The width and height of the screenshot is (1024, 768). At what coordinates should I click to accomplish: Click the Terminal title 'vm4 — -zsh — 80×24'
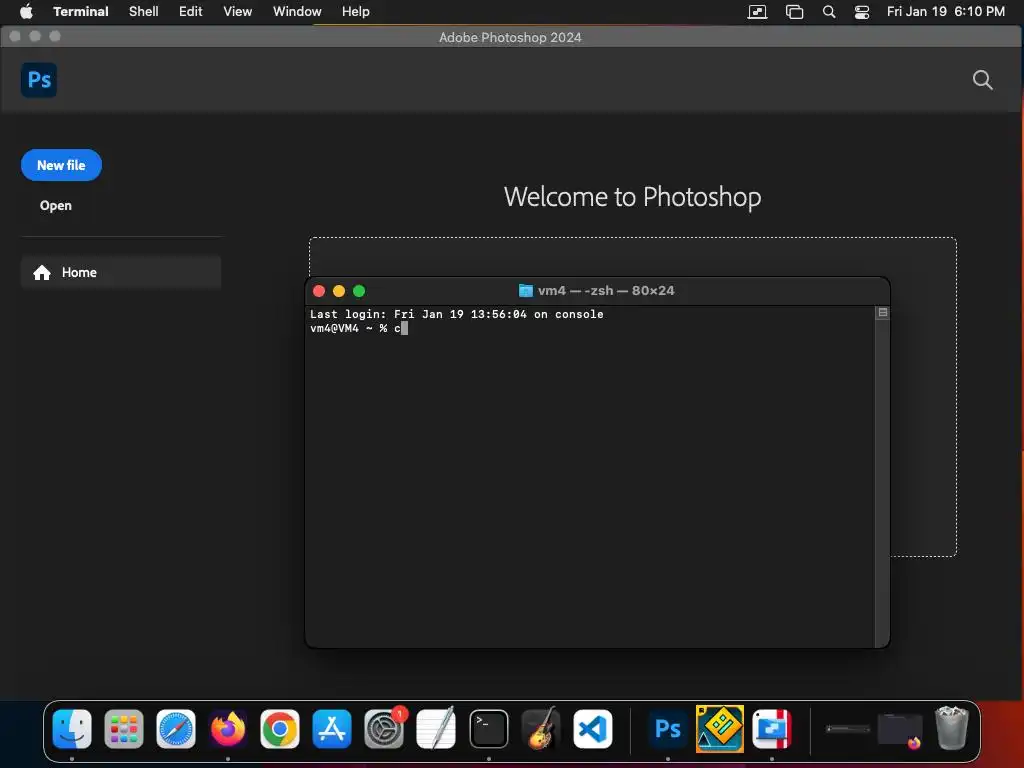coord(605,291)
